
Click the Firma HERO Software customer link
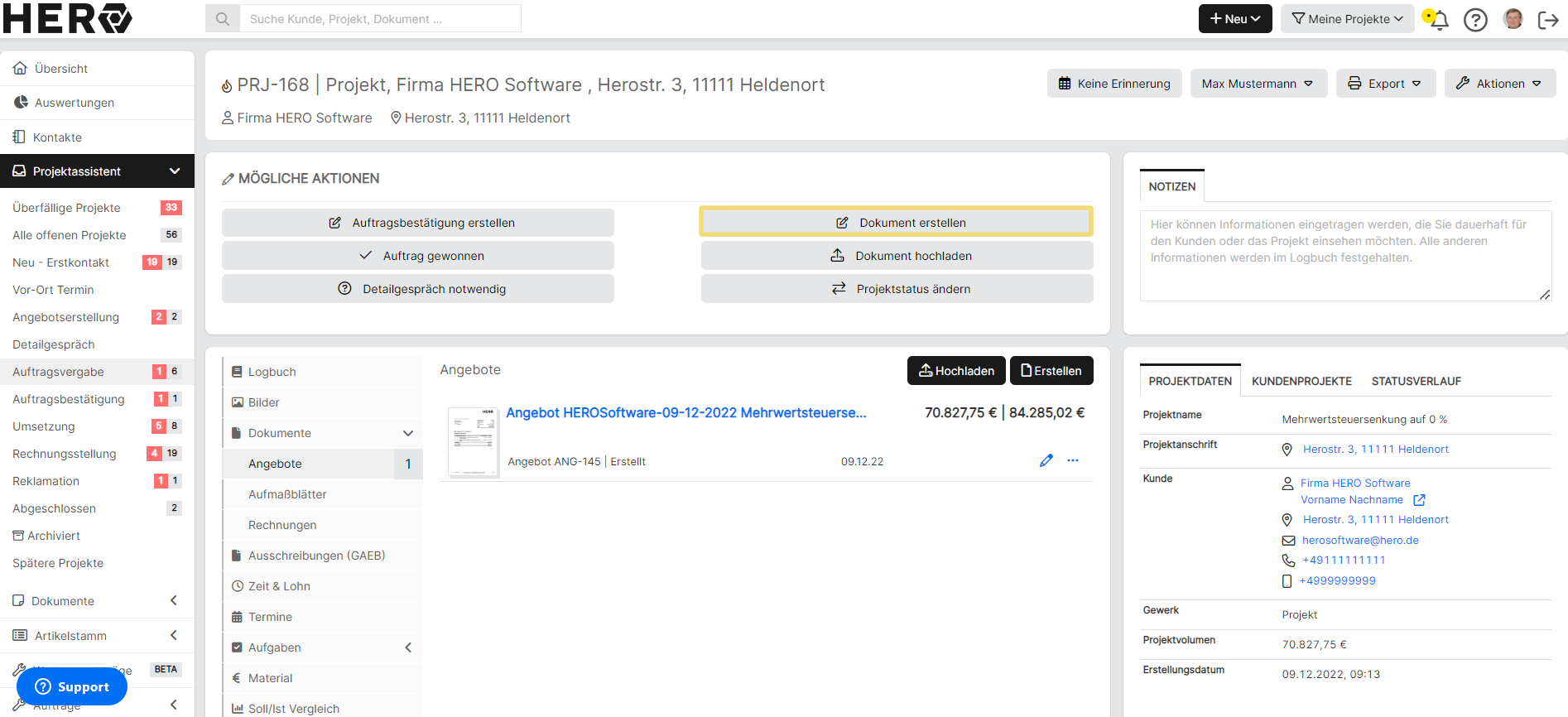point(1355,484)
